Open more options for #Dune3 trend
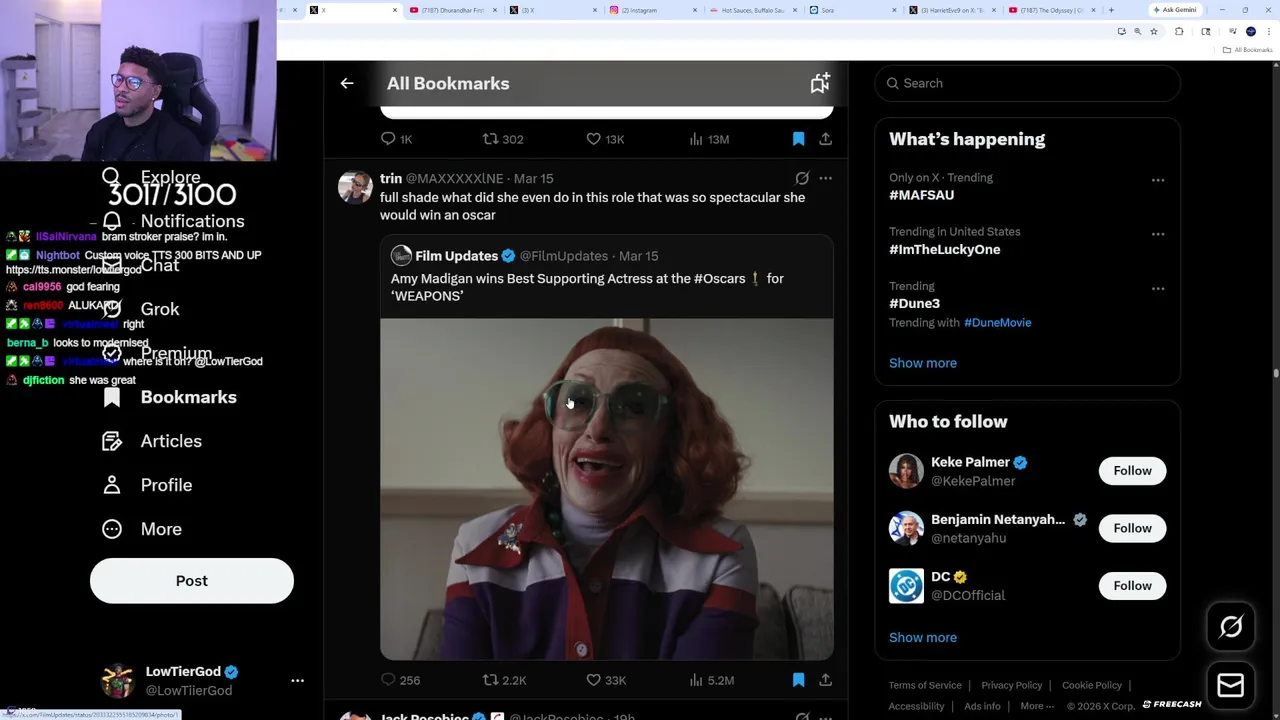The image size is (1280, 720). 1158,288
